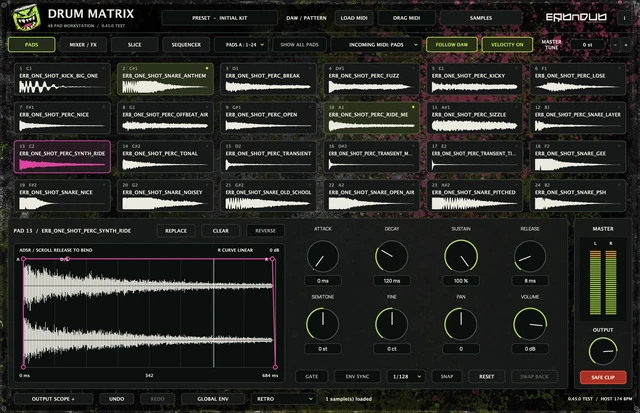
Task: Decrease master tune with minus button
Action: click(x=616, y=45)
